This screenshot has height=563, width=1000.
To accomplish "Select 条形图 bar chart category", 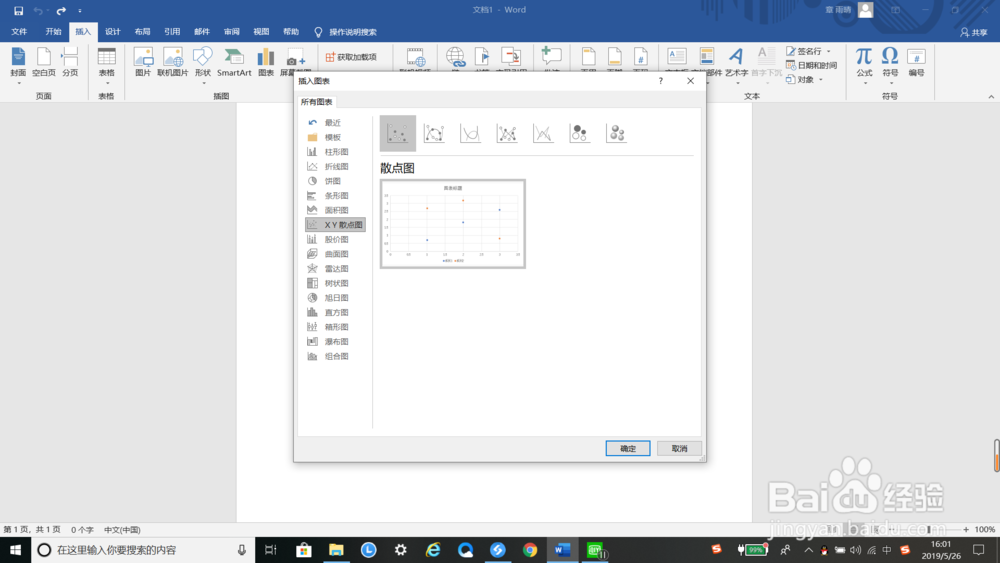I will pyautogui.click(x=335, y=196).
